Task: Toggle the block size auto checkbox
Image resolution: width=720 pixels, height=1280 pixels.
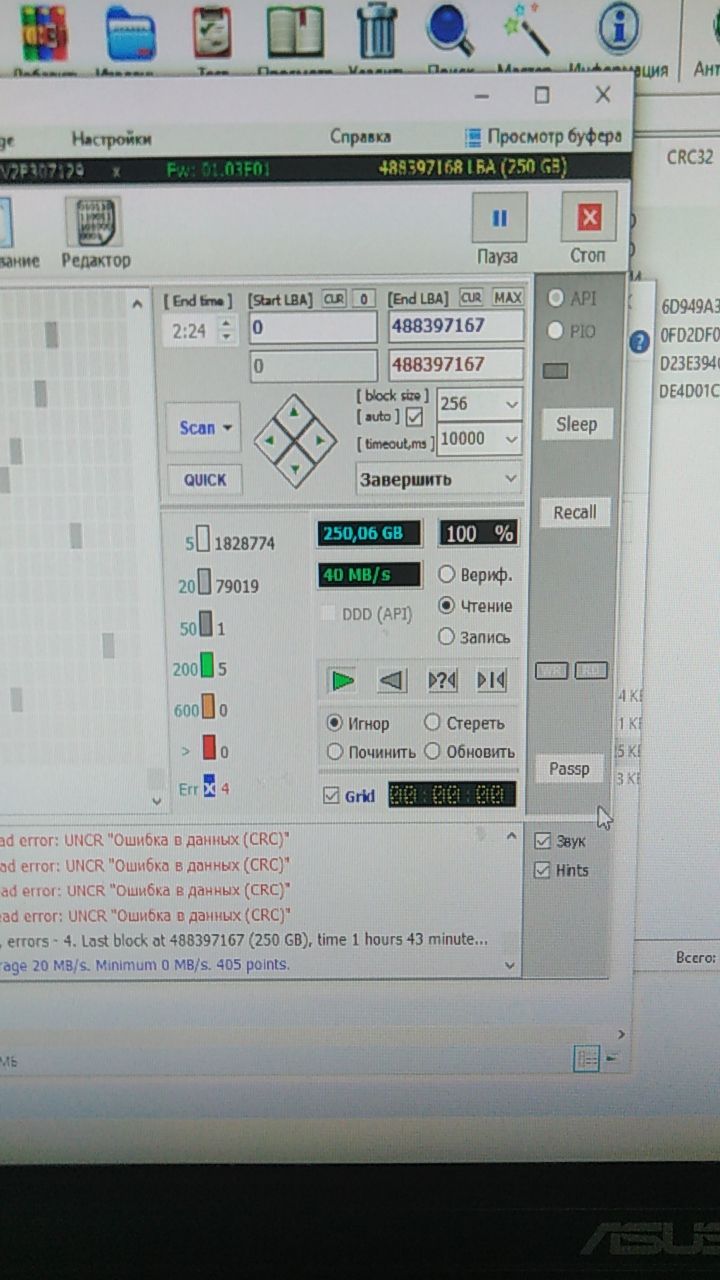Action: [x=414, y=416]
